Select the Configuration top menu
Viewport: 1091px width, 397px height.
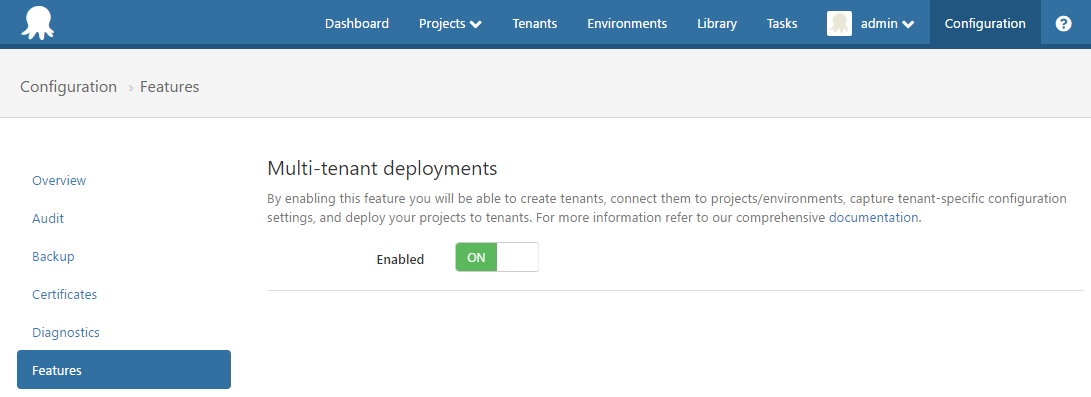(x=985, y=24)
